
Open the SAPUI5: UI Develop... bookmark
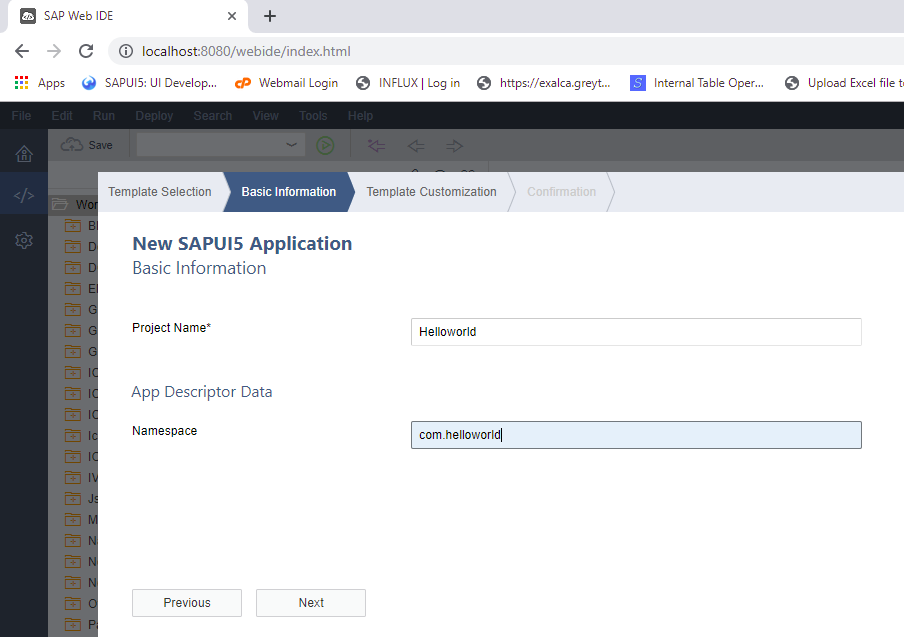(149, 83)
